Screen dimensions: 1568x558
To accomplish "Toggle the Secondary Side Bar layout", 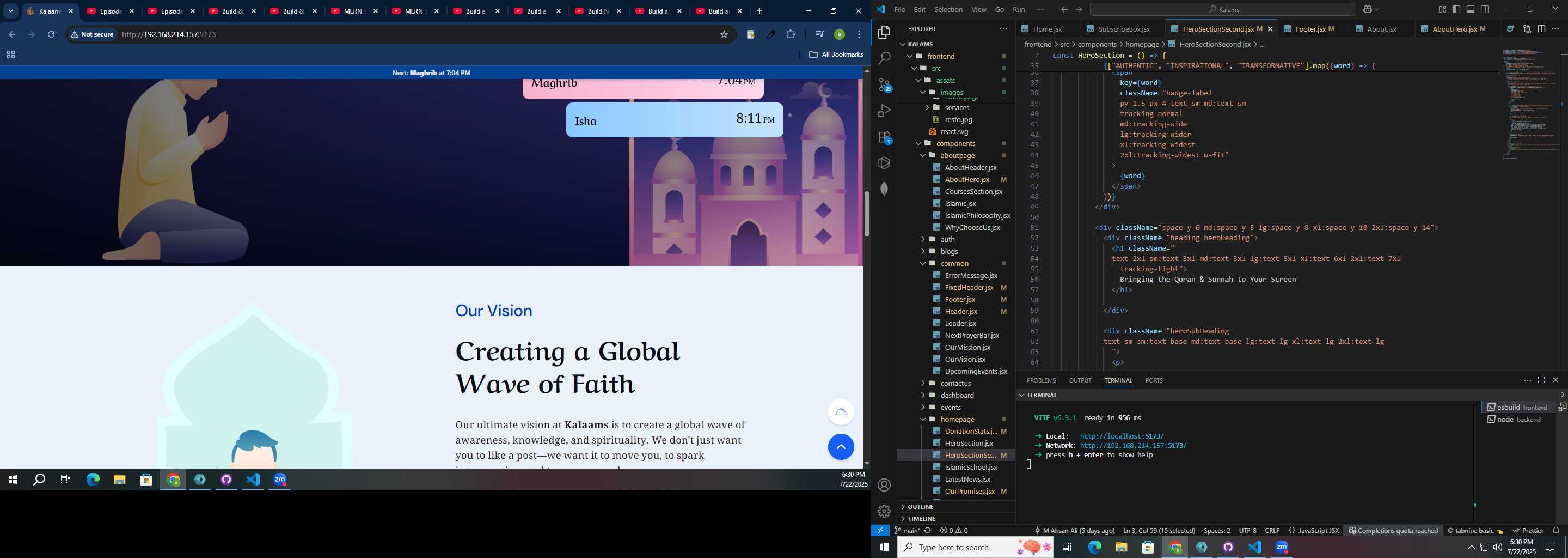I will [1485, 10].
